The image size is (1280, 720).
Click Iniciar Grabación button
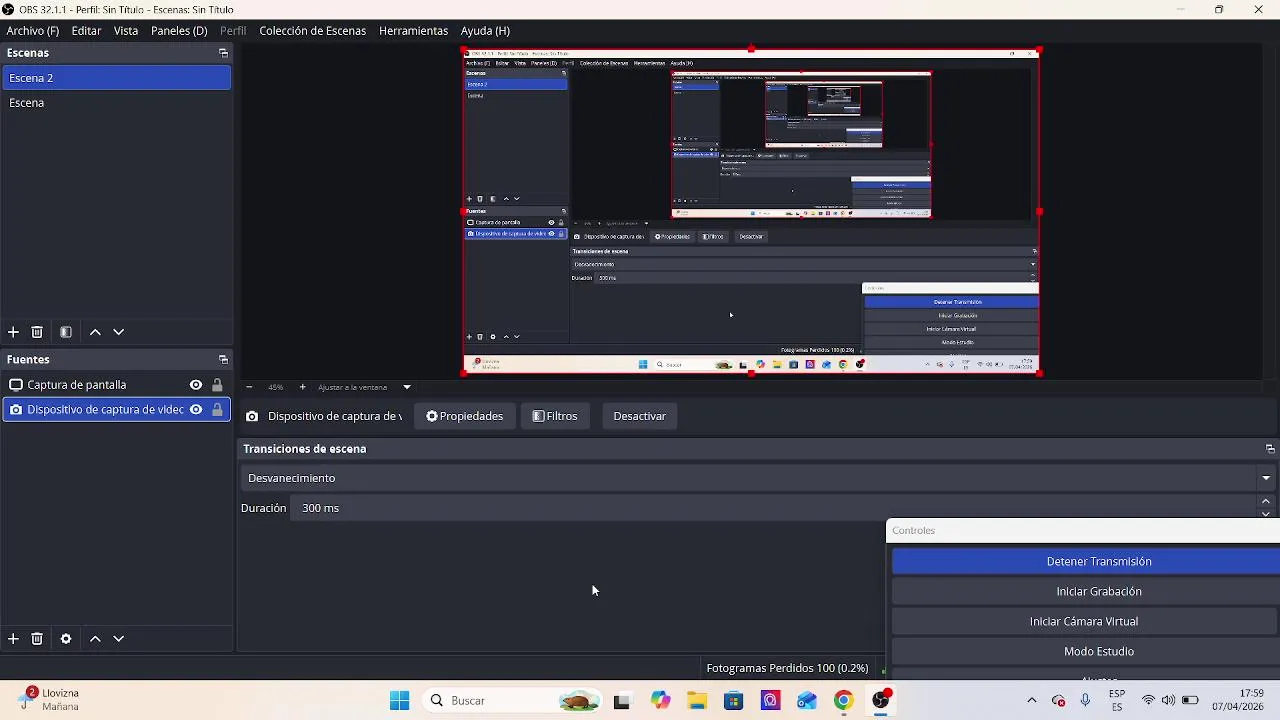pos(1085,592)
